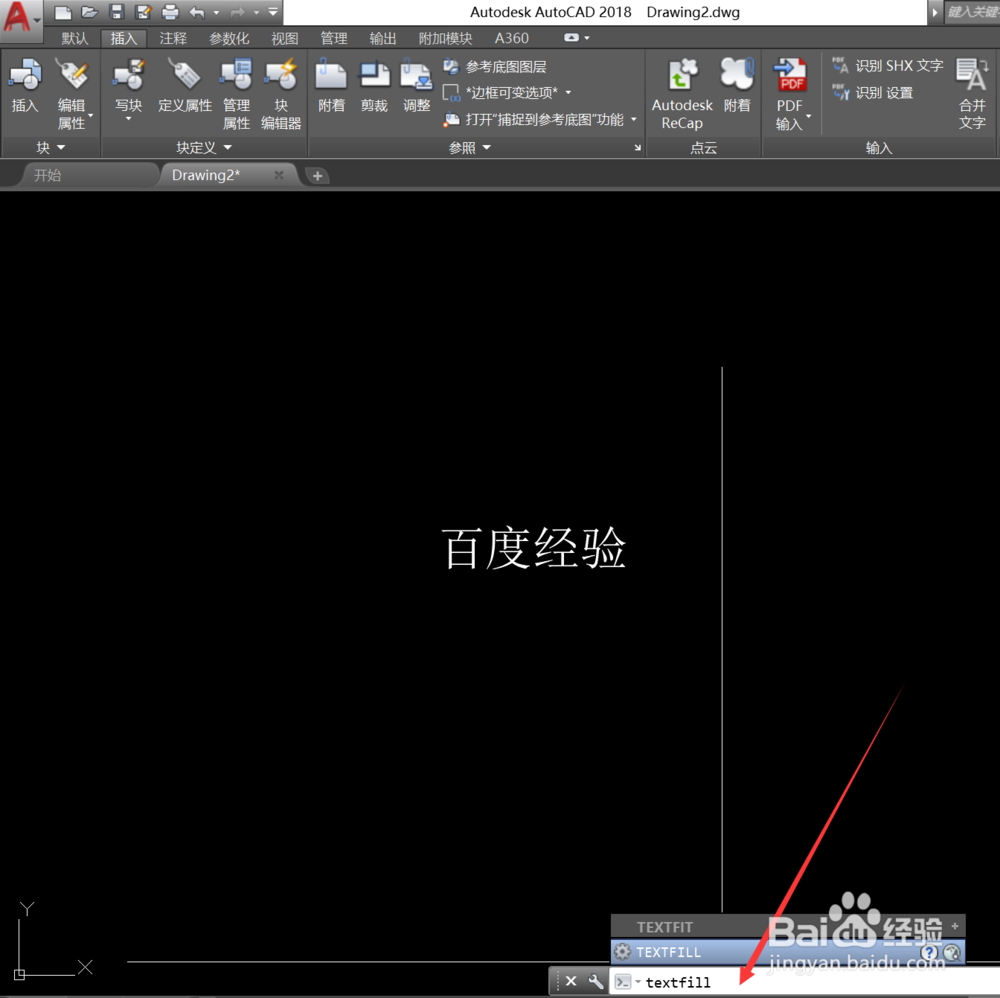Switch to the View (视图) ribbon tab
Image resolution: width=1000 pixels, height=998 pixels.
(284, 38)
